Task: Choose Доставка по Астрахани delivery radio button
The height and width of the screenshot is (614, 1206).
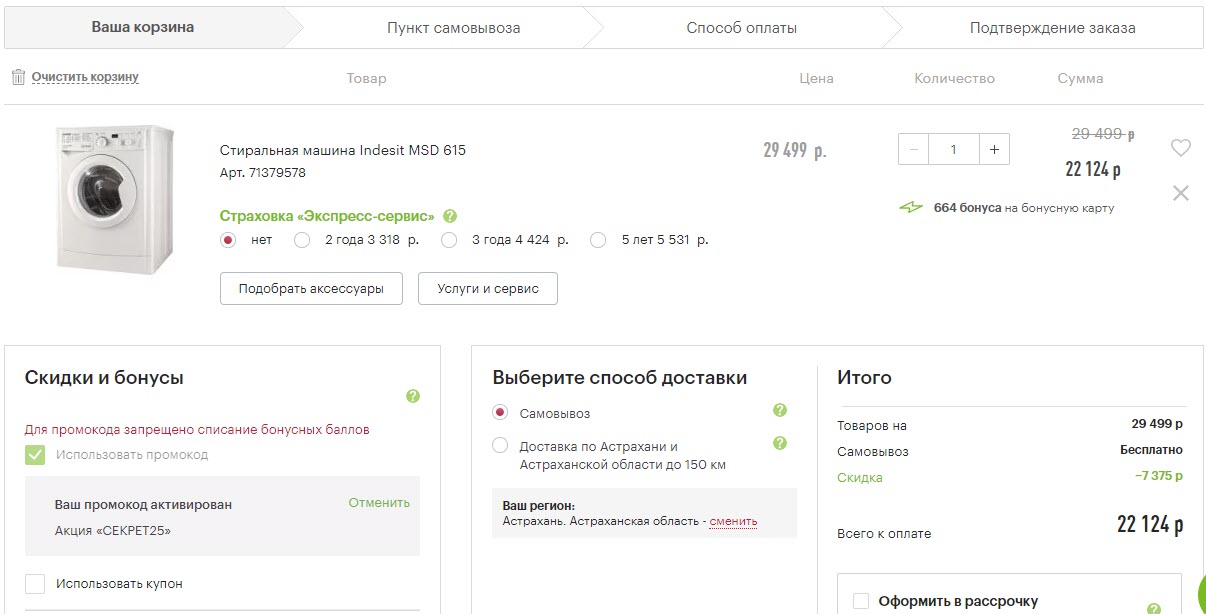Action: 500,446
